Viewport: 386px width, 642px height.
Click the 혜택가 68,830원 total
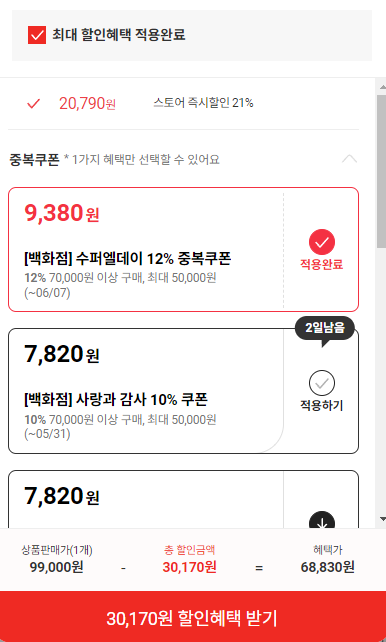click(x=327, y=559)
